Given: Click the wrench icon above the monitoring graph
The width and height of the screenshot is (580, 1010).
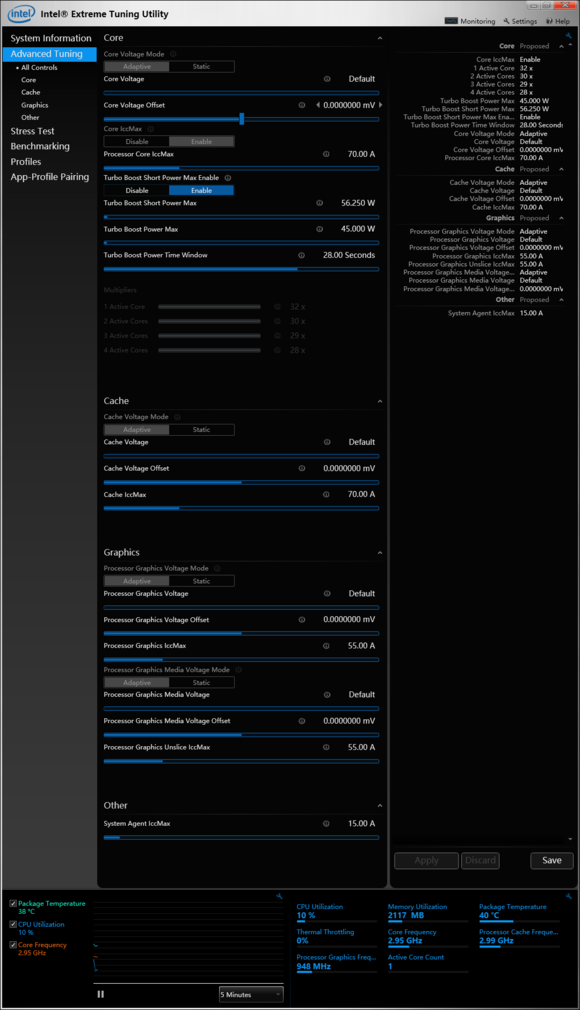Looking at the screenshot, I should tap(279, 896).
